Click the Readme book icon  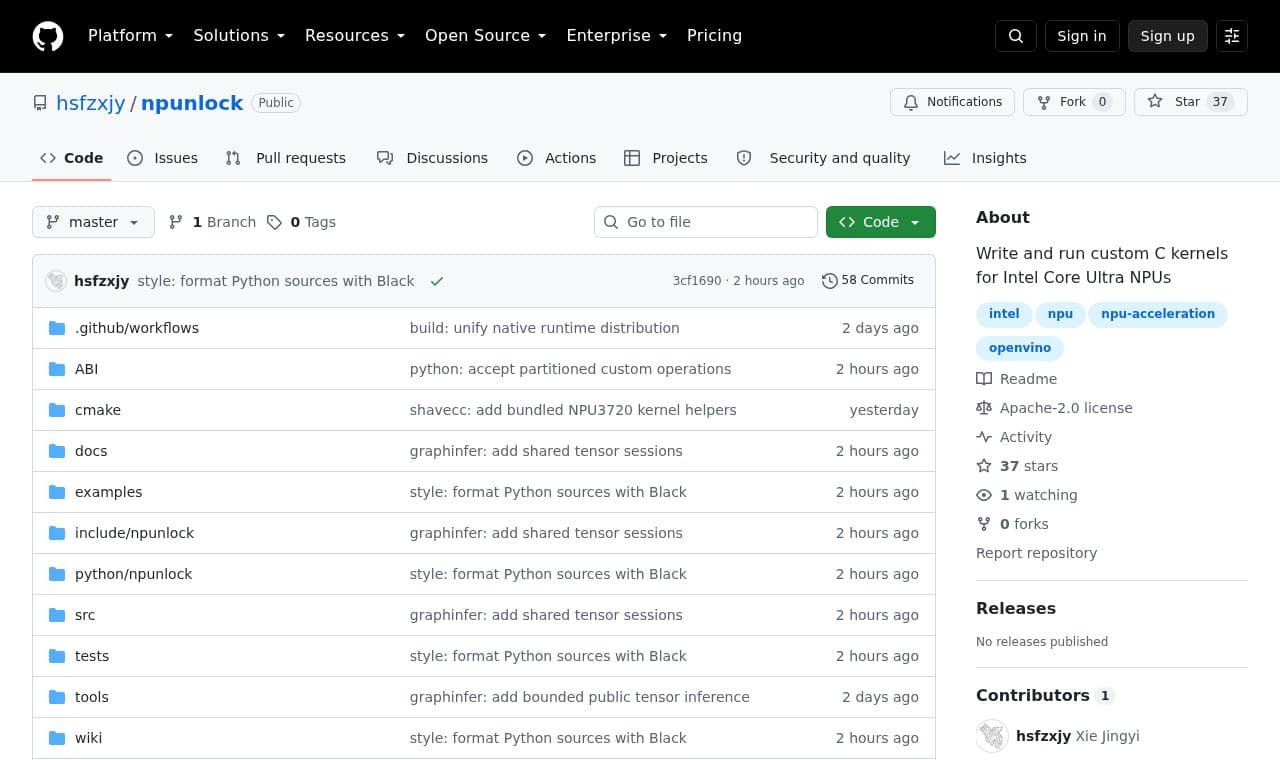pyautogui.click(x=984, y=379)
